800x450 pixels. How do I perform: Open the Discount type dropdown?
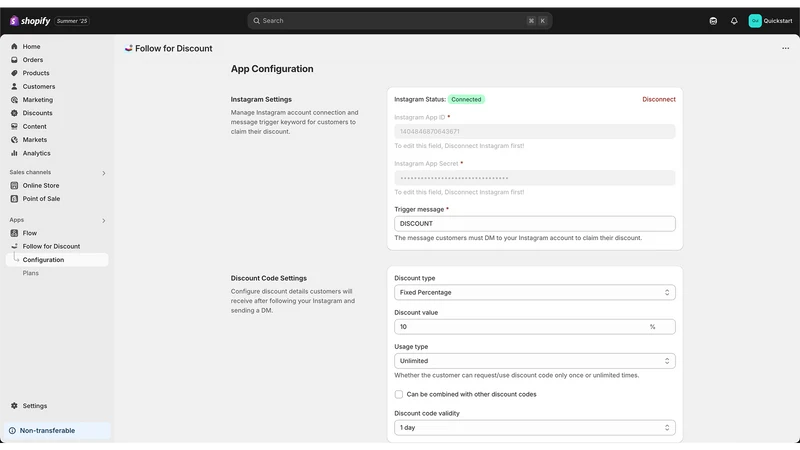[x=534, y=292]
